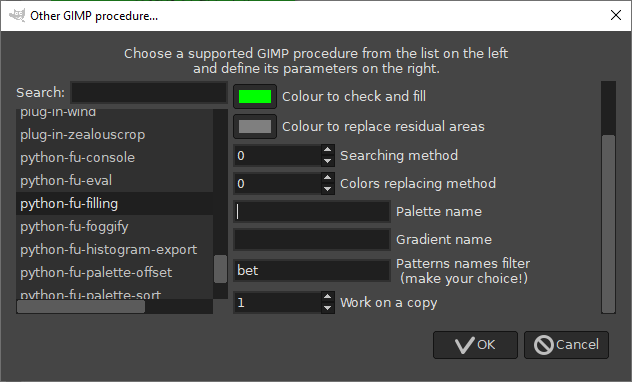Select python-fu-palette-offset in the list
The width and height of the screenshot is (632, 382).
click(114, 272)
